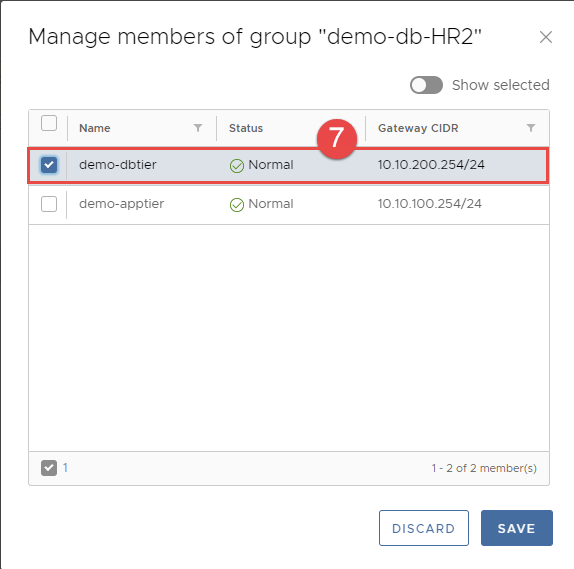
Task: Open the Gateway CIDR column filter
Action: [x=531, y=128]
